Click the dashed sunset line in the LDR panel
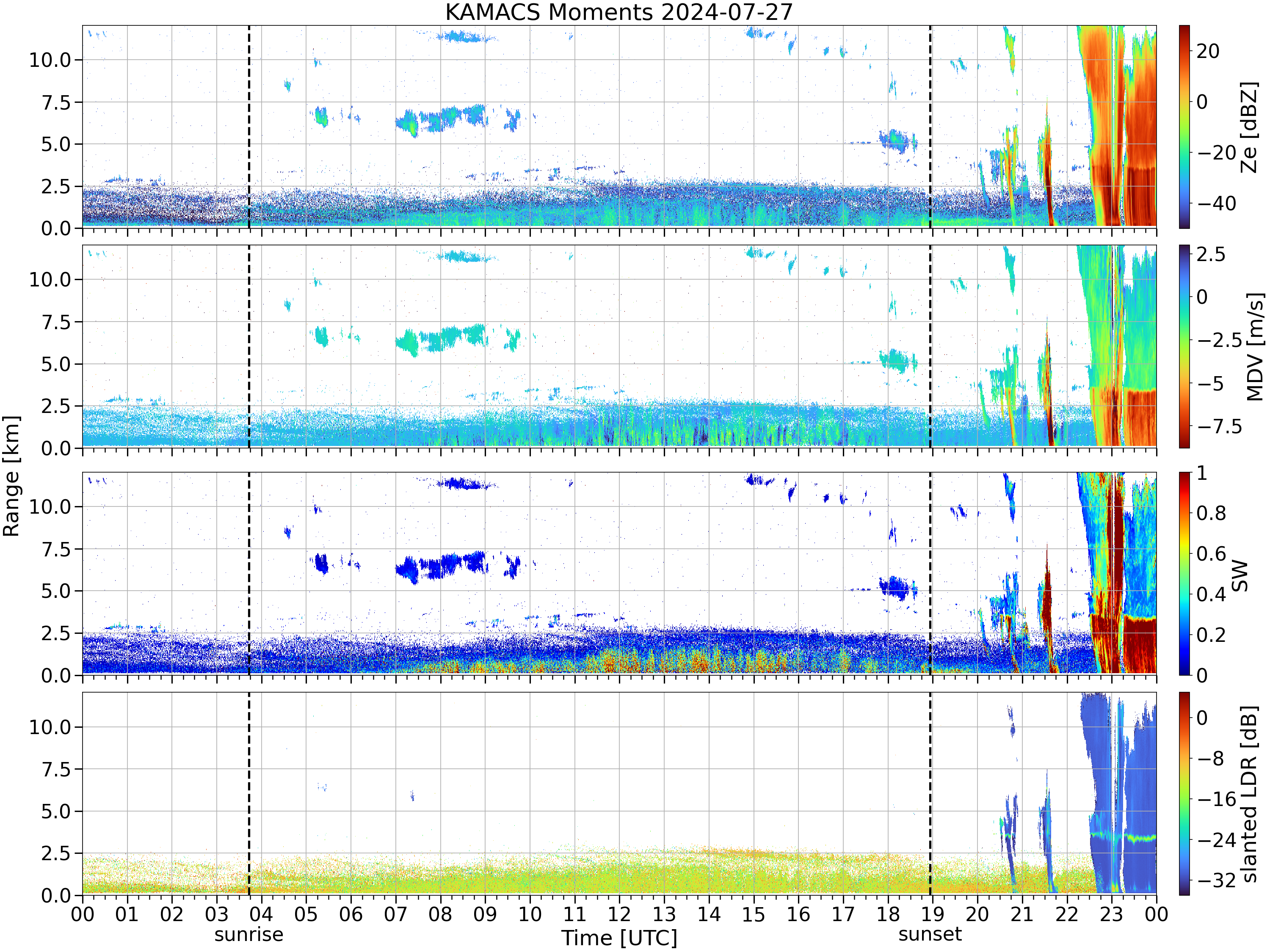 point(930,794)
